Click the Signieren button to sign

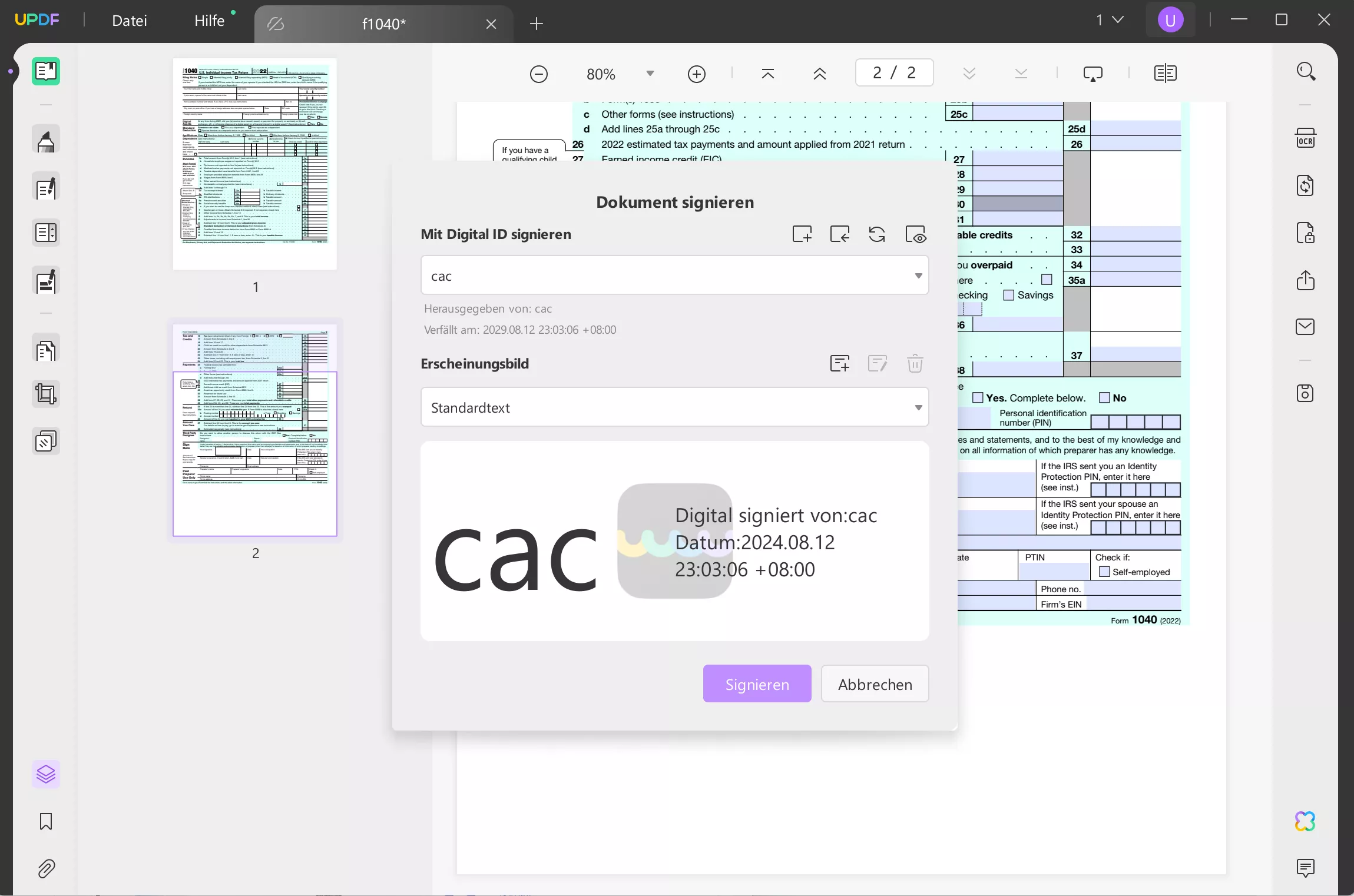pos(757,683)
